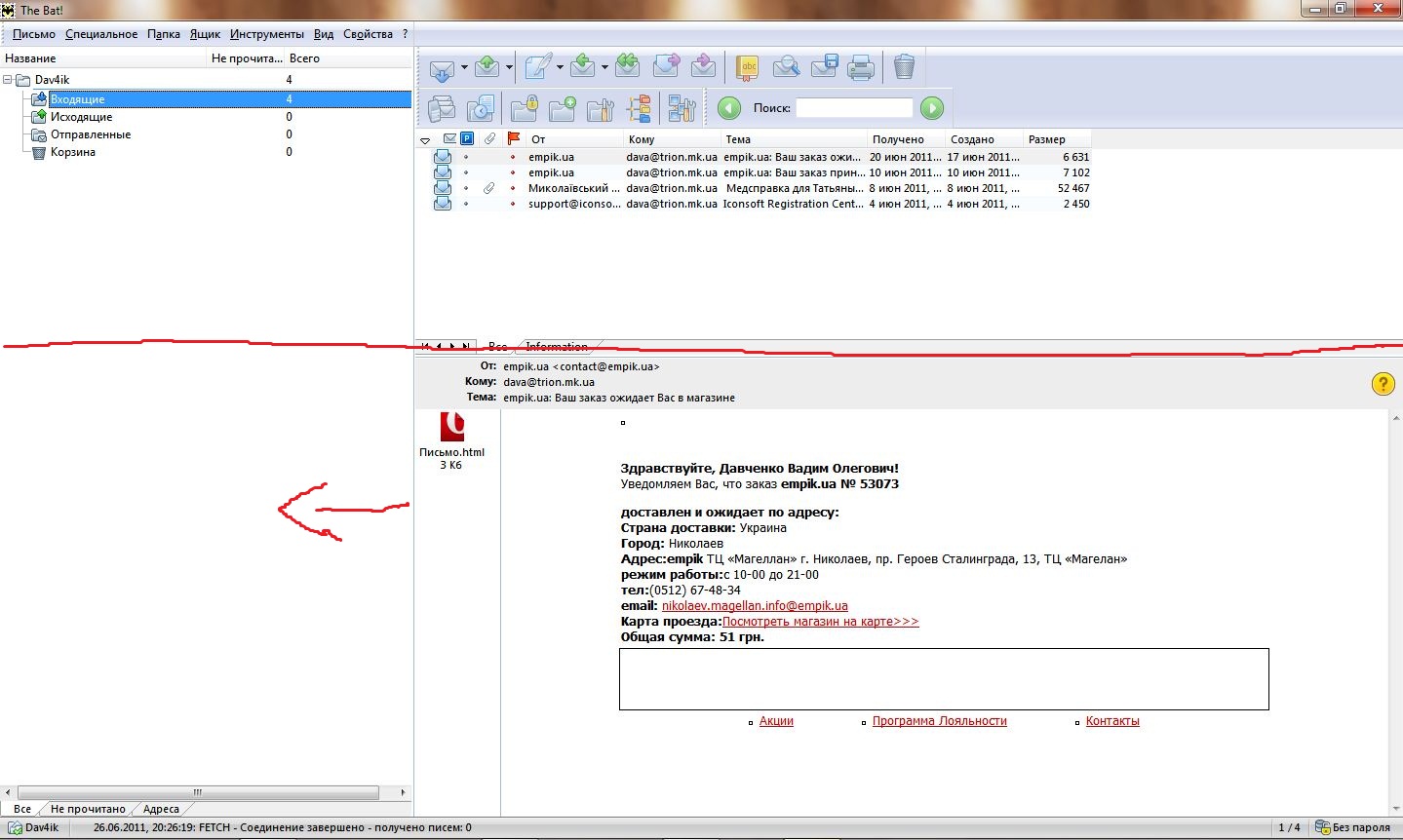
Task: Open the Get new mail dropdown arrow
Action: [x=464, y=67]
